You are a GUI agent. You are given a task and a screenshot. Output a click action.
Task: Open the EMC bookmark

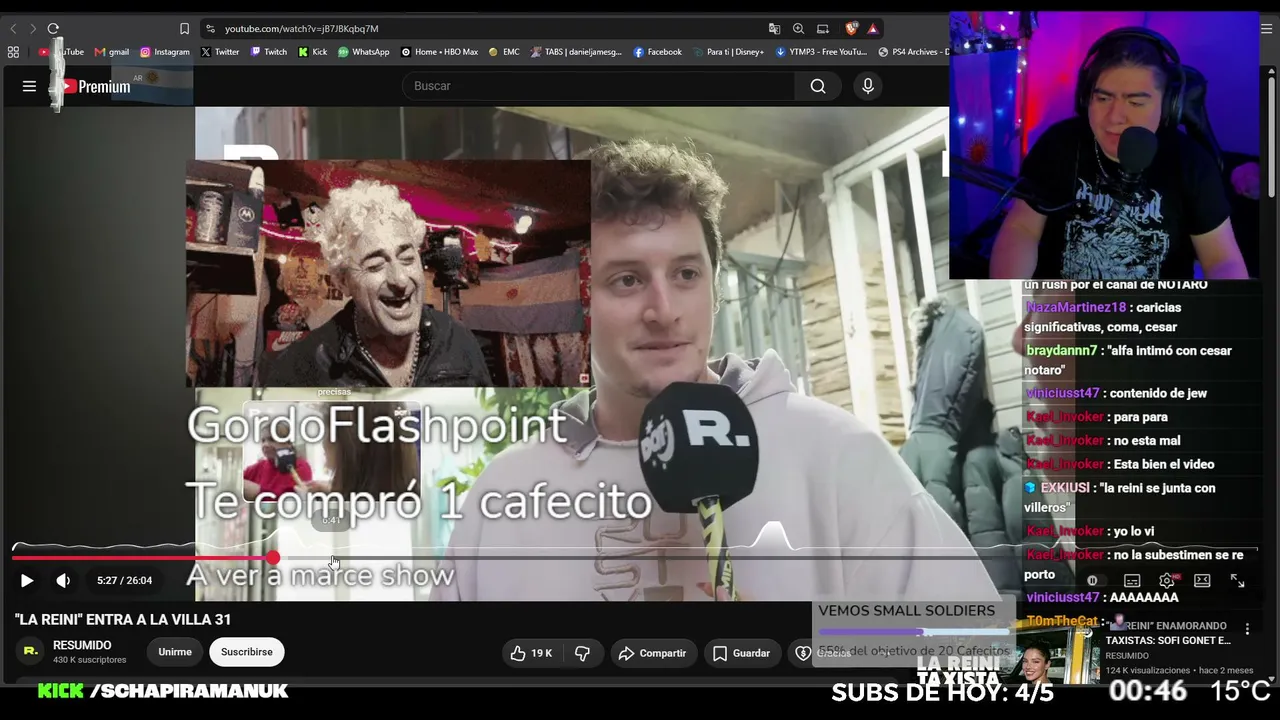(x=504, y=52)
